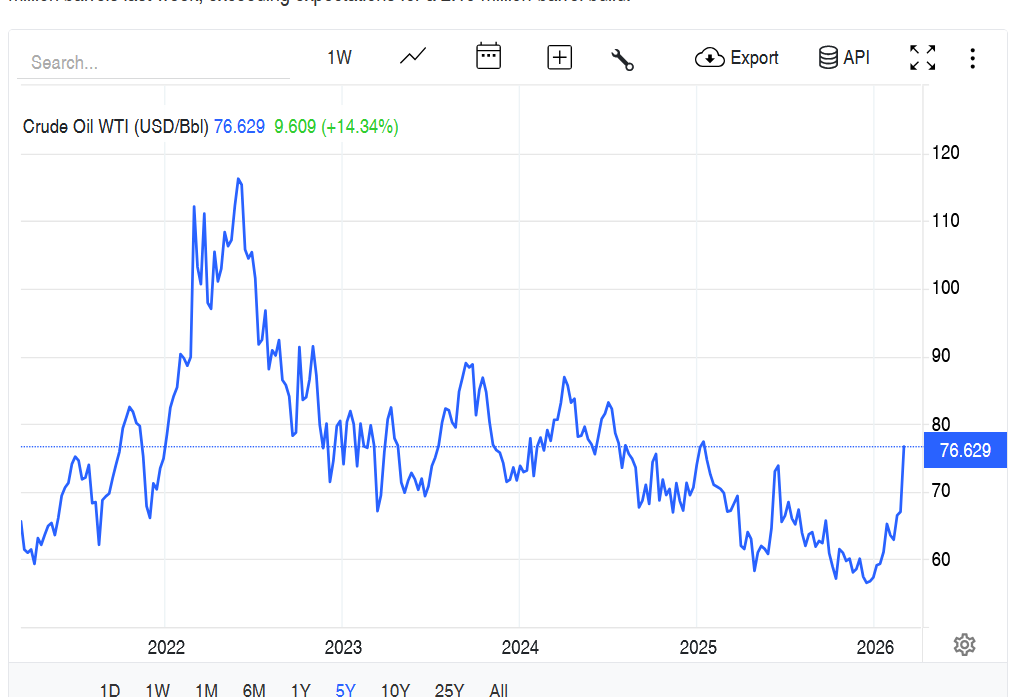Show the 25Y time range

coord(449,689)
